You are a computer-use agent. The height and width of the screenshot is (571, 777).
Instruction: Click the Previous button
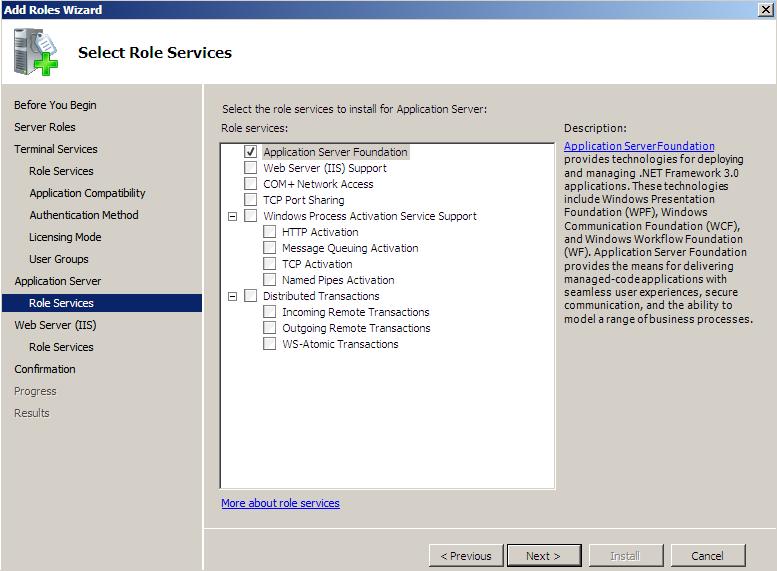pos(466,556)
